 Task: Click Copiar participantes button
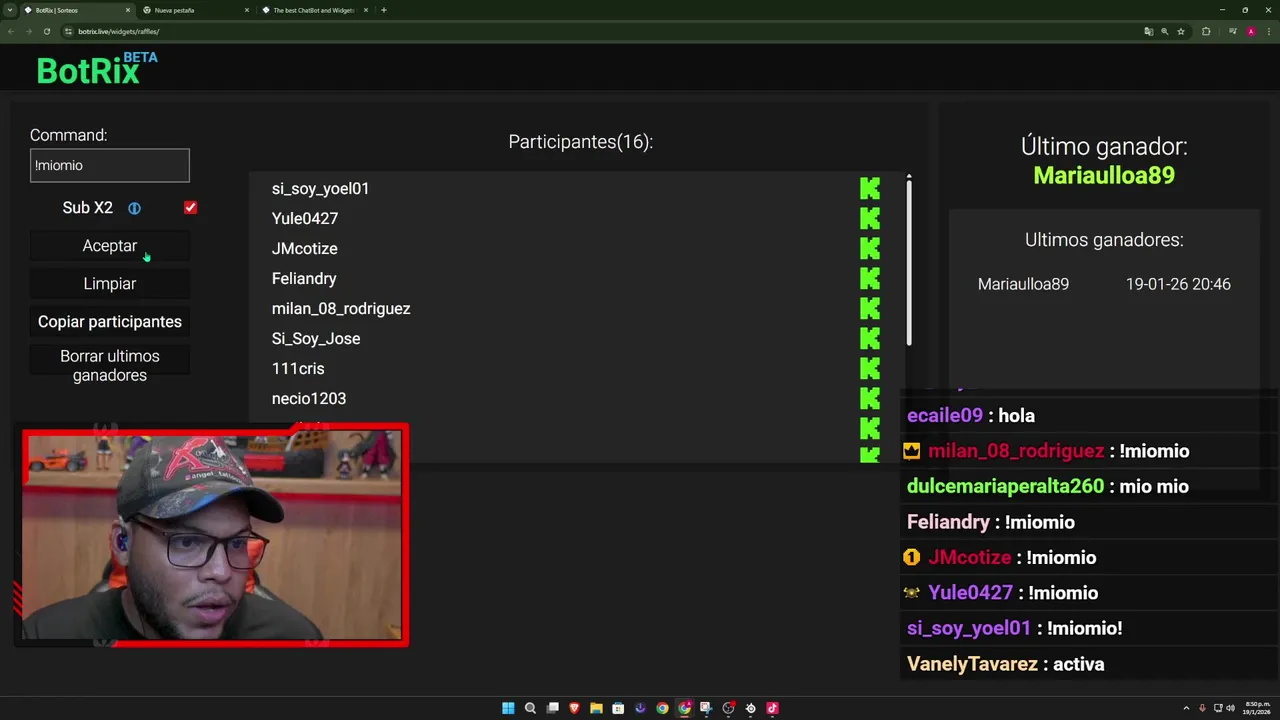[110, 322]
